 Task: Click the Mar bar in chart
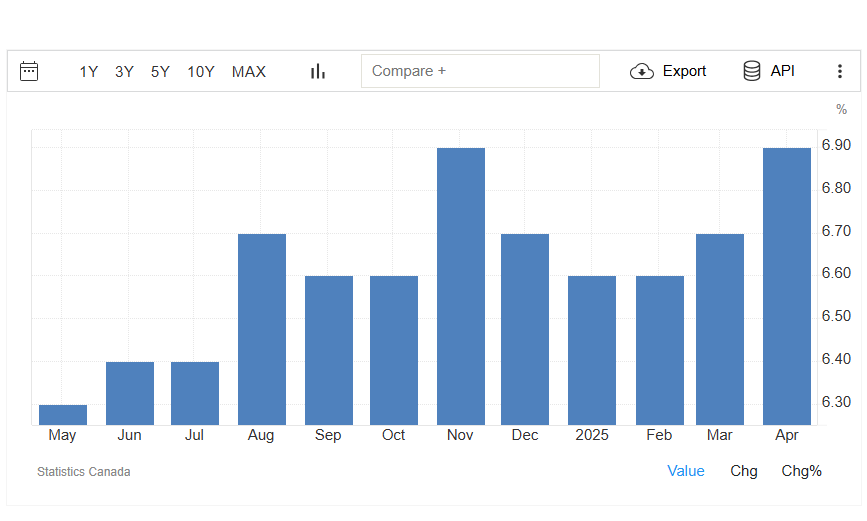tap(720, 329)
